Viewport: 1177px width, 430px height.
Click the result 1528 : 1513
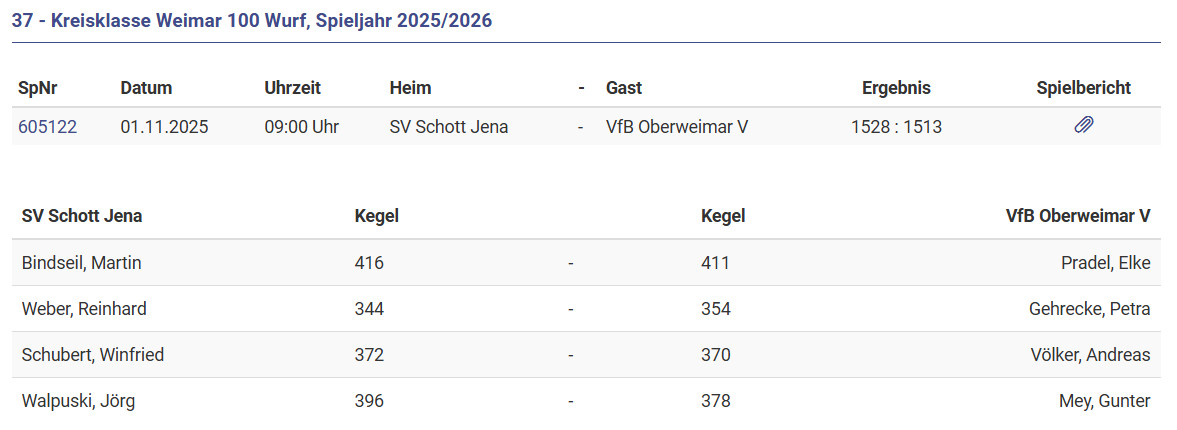click(x=896, y=127)
